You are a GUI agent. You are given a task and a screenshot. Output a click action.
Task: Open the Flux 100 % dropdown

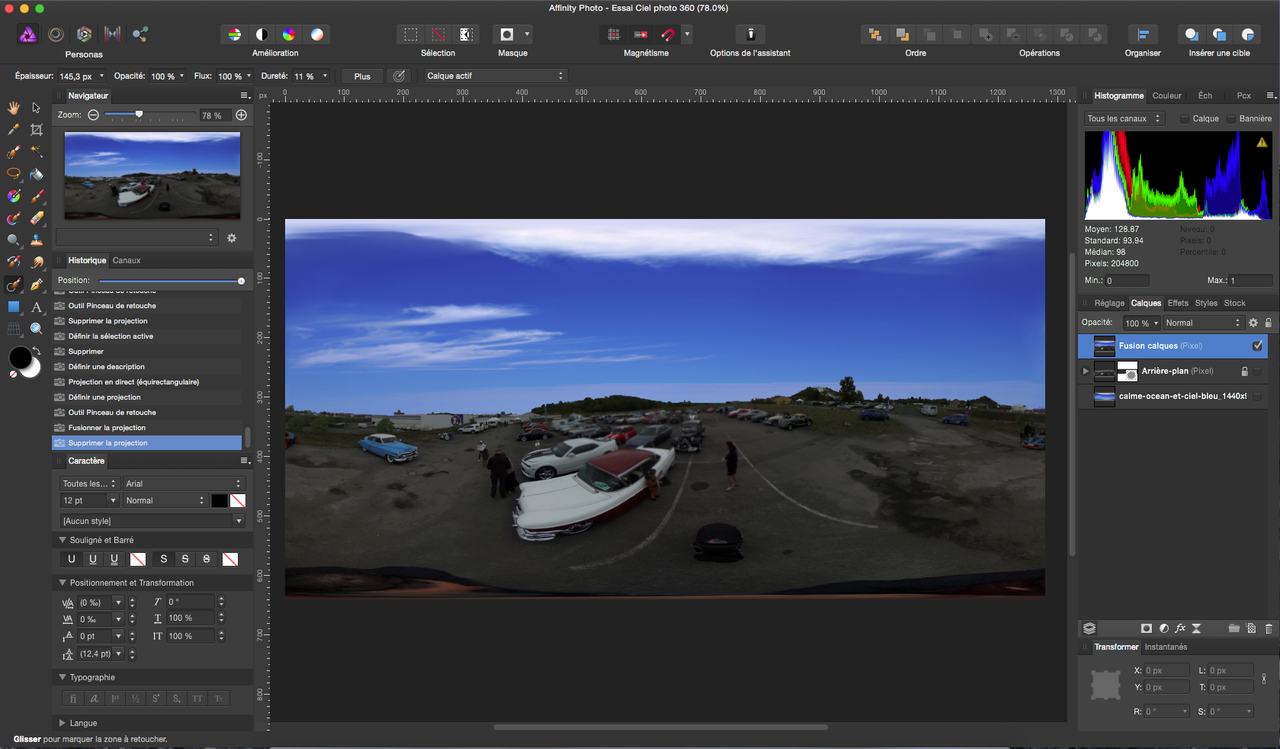[248, 76]
